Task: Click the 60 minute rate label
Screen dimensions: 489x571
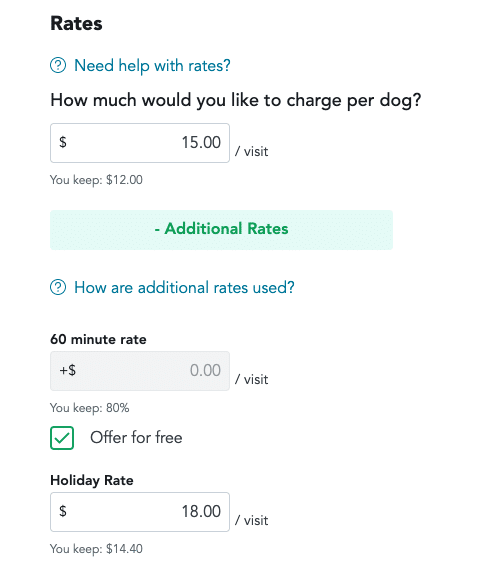Action: pos(98,339)
